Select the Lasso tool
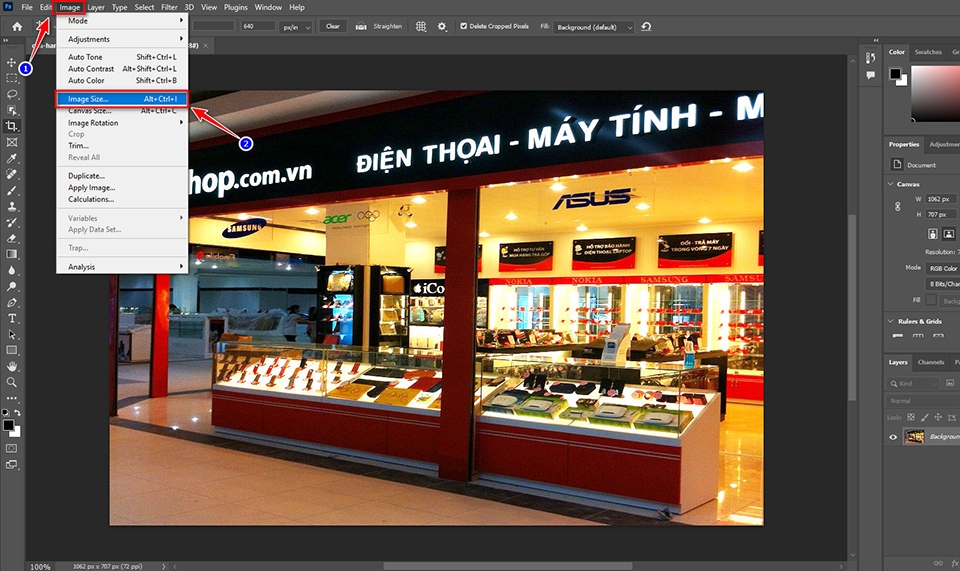The width and height of the screenshot is (960, 571). (12, 94)
